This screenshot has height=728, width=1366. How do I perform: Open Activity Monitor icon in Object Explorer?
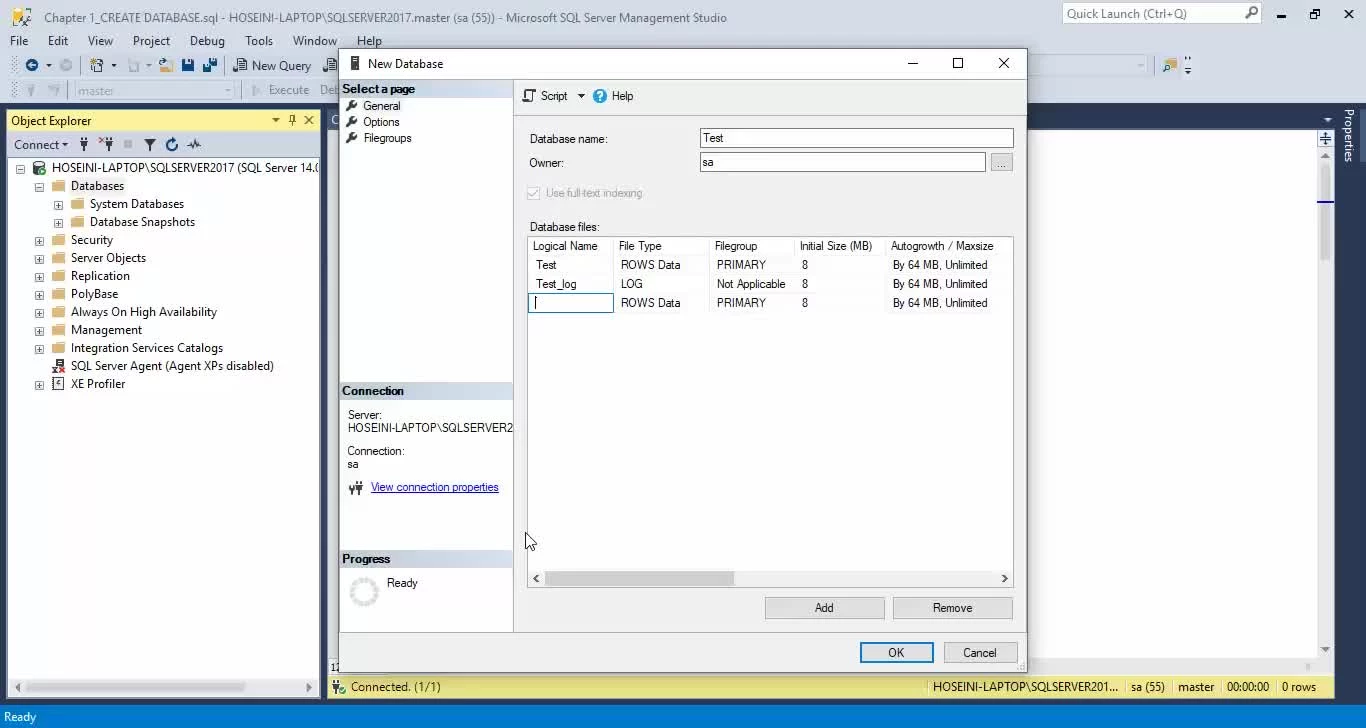pos(194,144)
